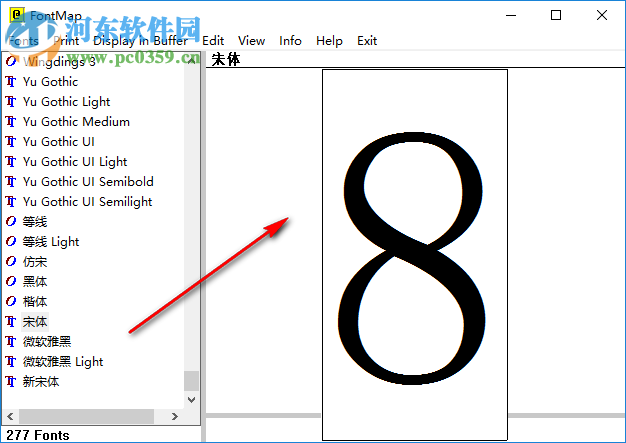Click the horizontal scrollbar thumb of font list

pyautogui.click(x=86, y=416)
